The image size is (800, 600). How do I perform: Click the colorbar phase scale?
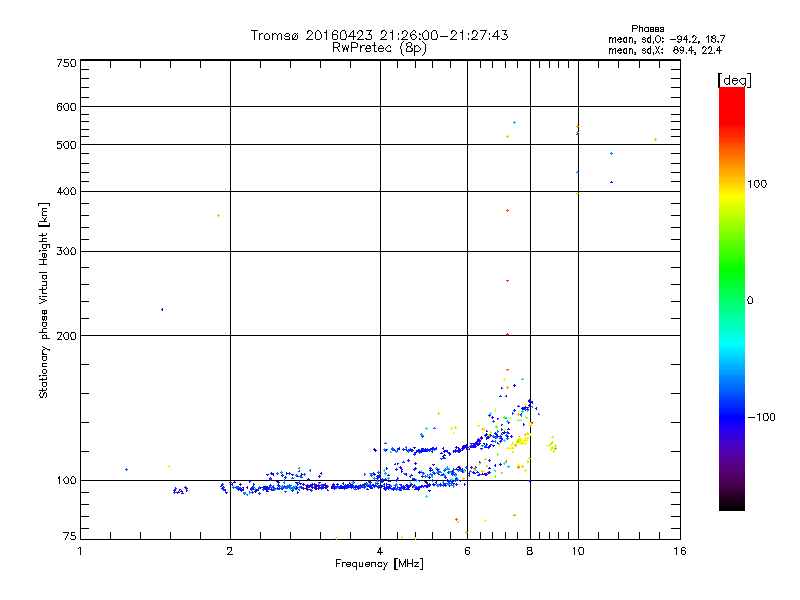[732, 298]
